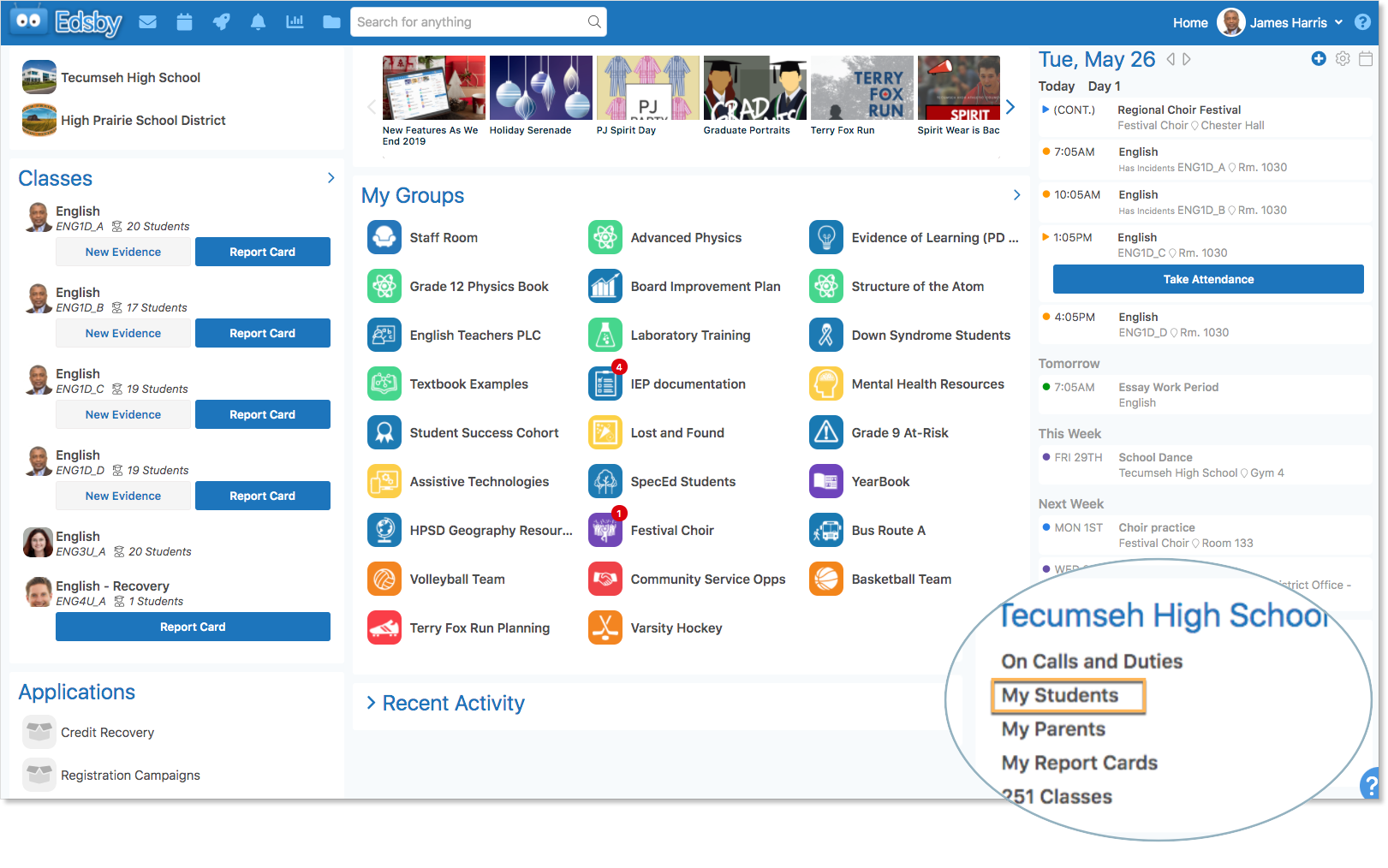Open Mental Health Resources icon

click(x=826, y=383)
